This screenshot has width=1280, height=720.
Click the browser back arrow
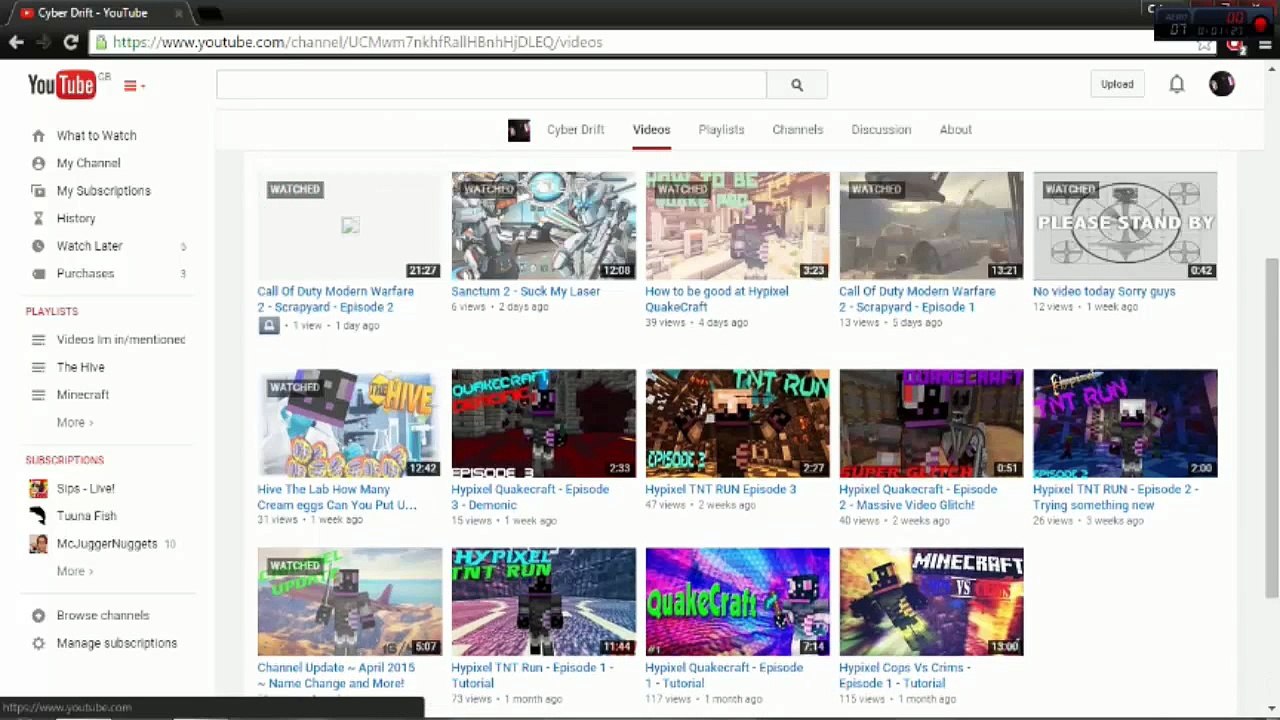16,42
